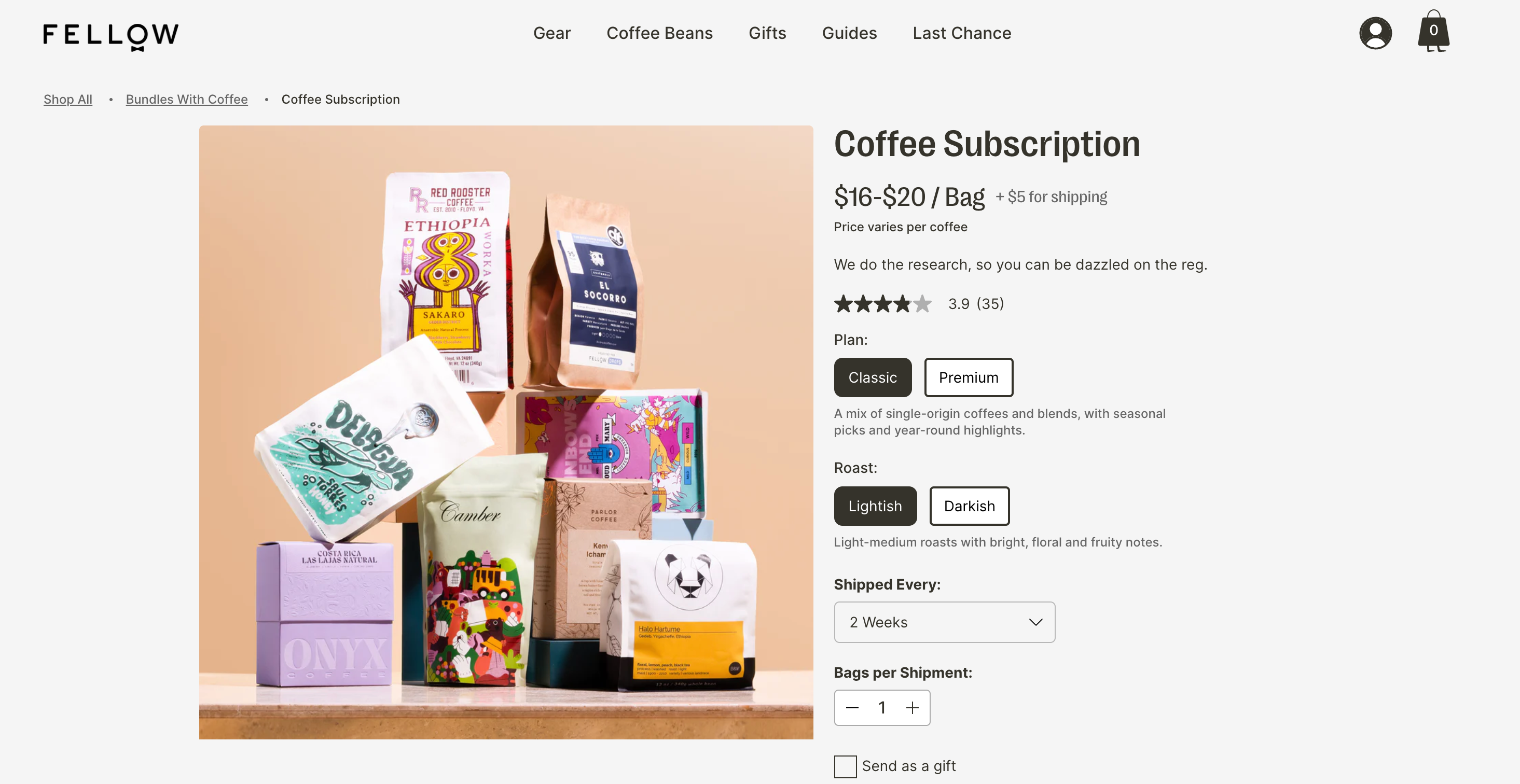Screen dimensions: 1520x784
Task: Select the Darkish roast option
Action: [969, 506]
